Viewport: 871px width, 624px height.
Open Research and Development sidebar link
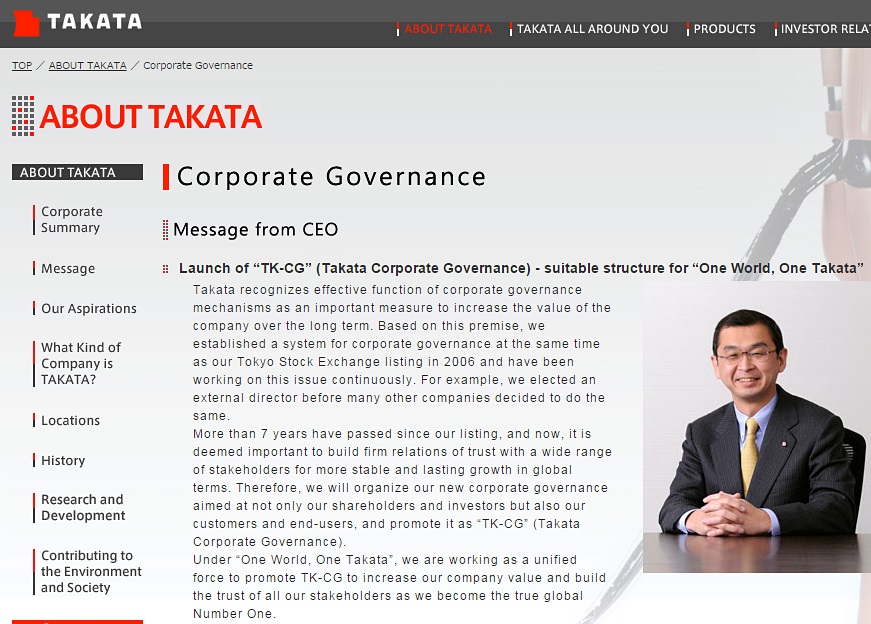click(x=82, y=508)
